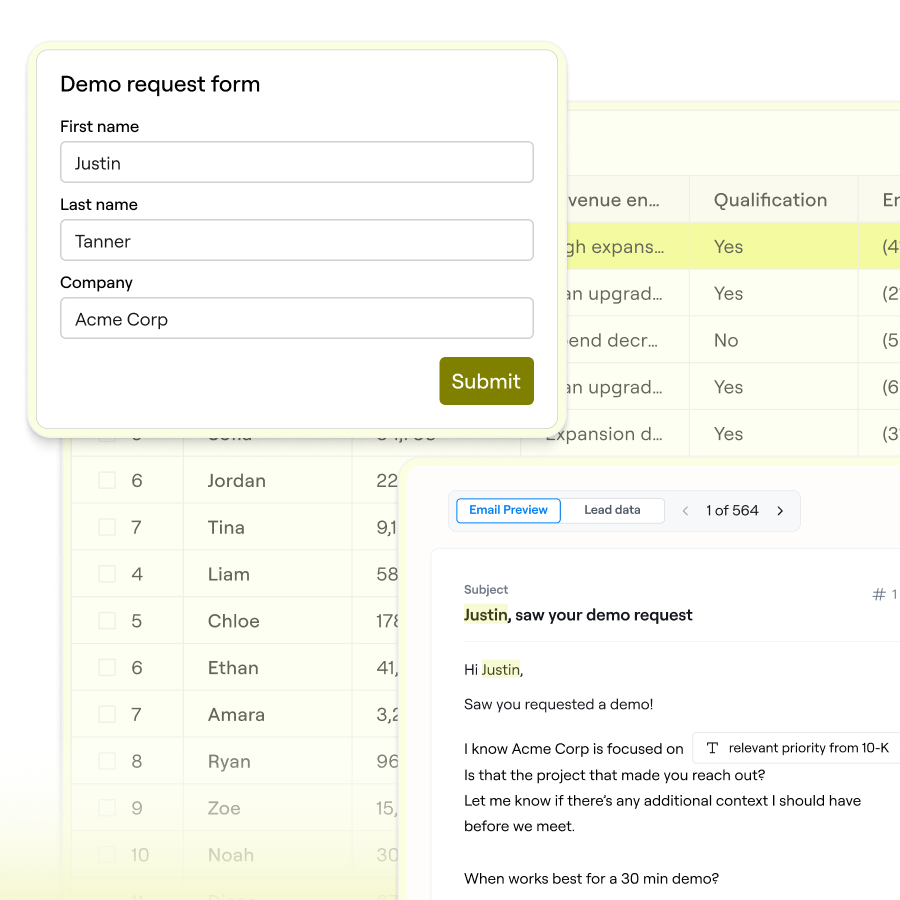Image resolution: width=900 pixels, height=900 pixels.
Task: Click the 'xpansion d…' table cell
Action: 604,434
